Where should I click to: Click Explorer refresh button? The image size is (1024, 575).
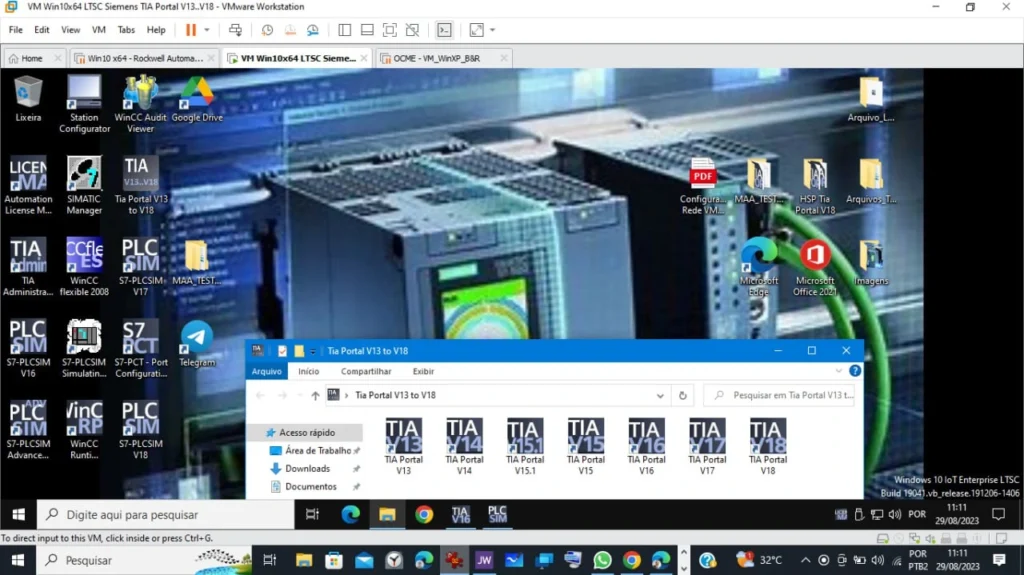click(682, 395)
